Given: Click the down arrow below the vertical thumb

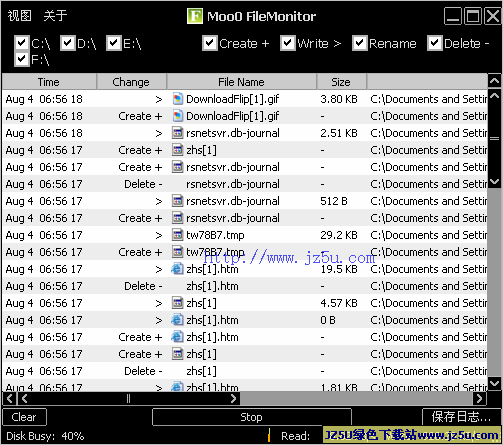Looking at the screenshot, I should pyautogui.click(x=494, y=182).
